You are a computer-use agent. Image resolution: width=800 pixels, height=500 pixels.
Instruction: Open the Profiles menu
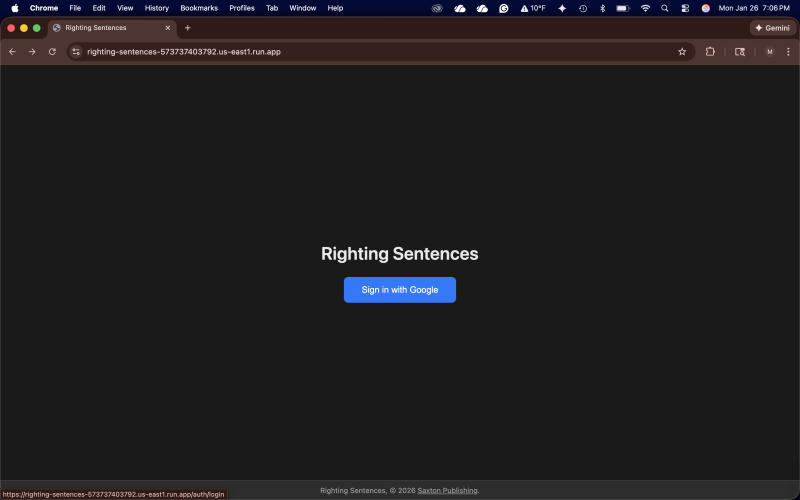[x=242, y=8]
